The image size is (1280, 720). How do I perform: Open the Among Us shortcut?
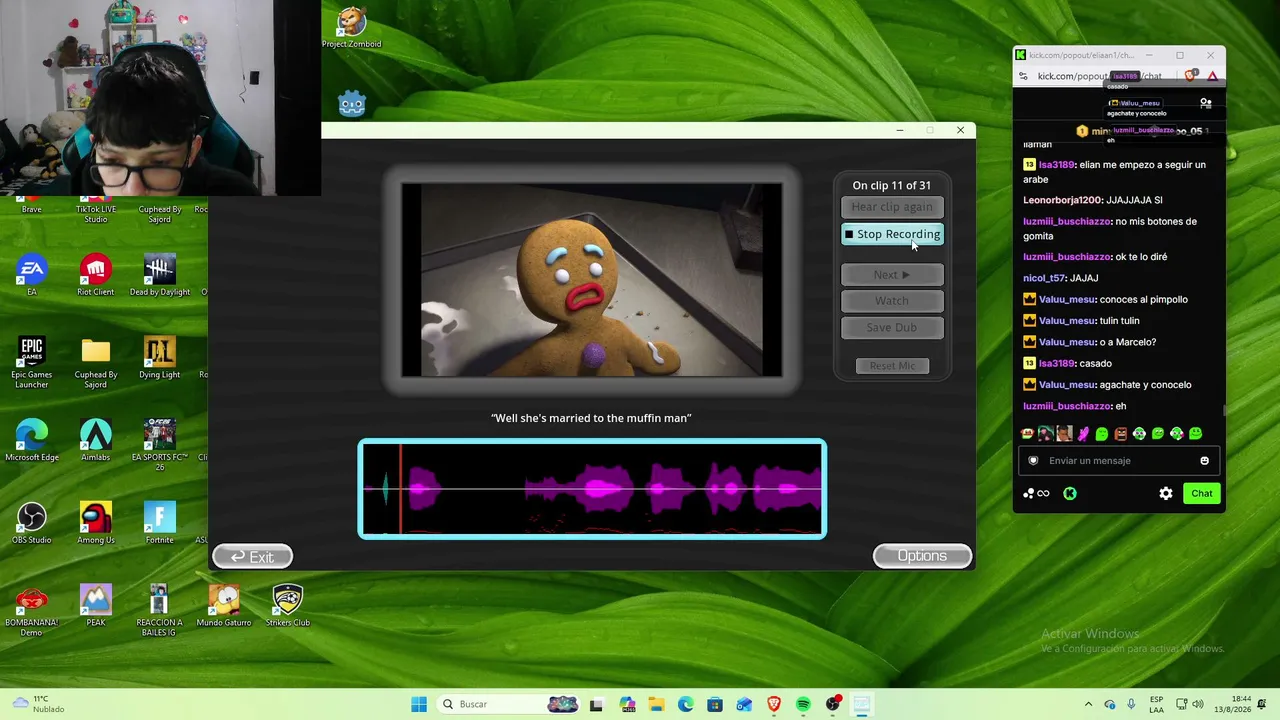[96, 523]
